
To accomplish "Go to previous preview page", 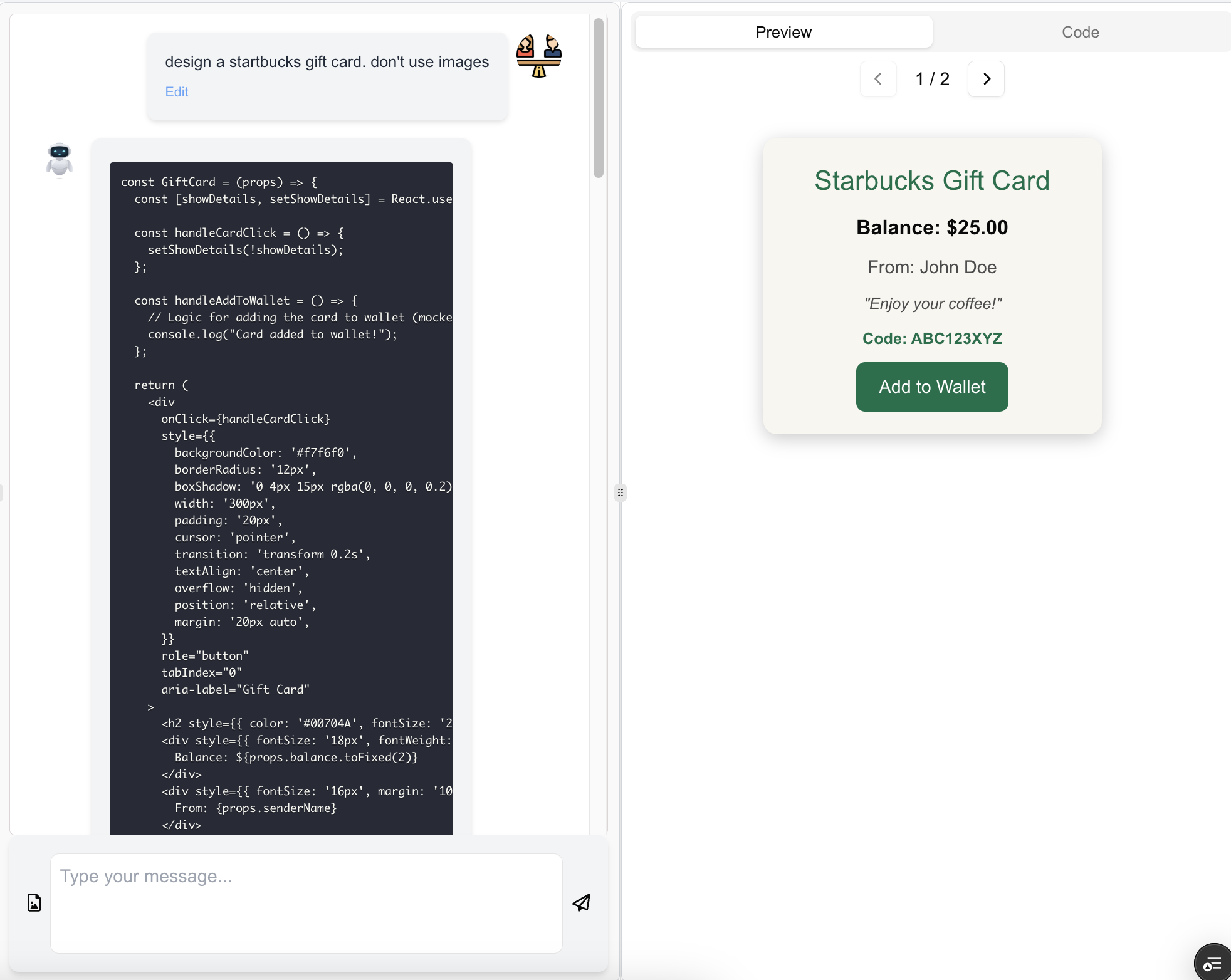I will 878,79.
